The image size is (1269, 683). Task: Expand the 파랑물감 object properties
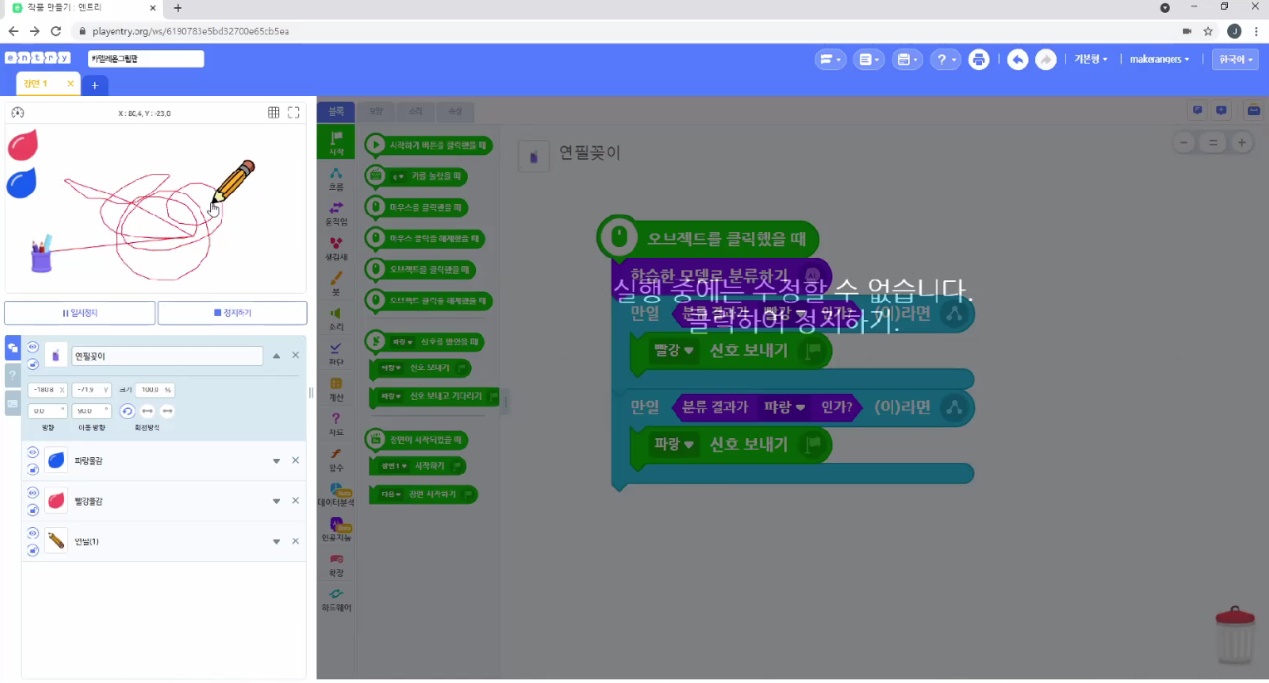pyautogui.click(x=277, y=461)
